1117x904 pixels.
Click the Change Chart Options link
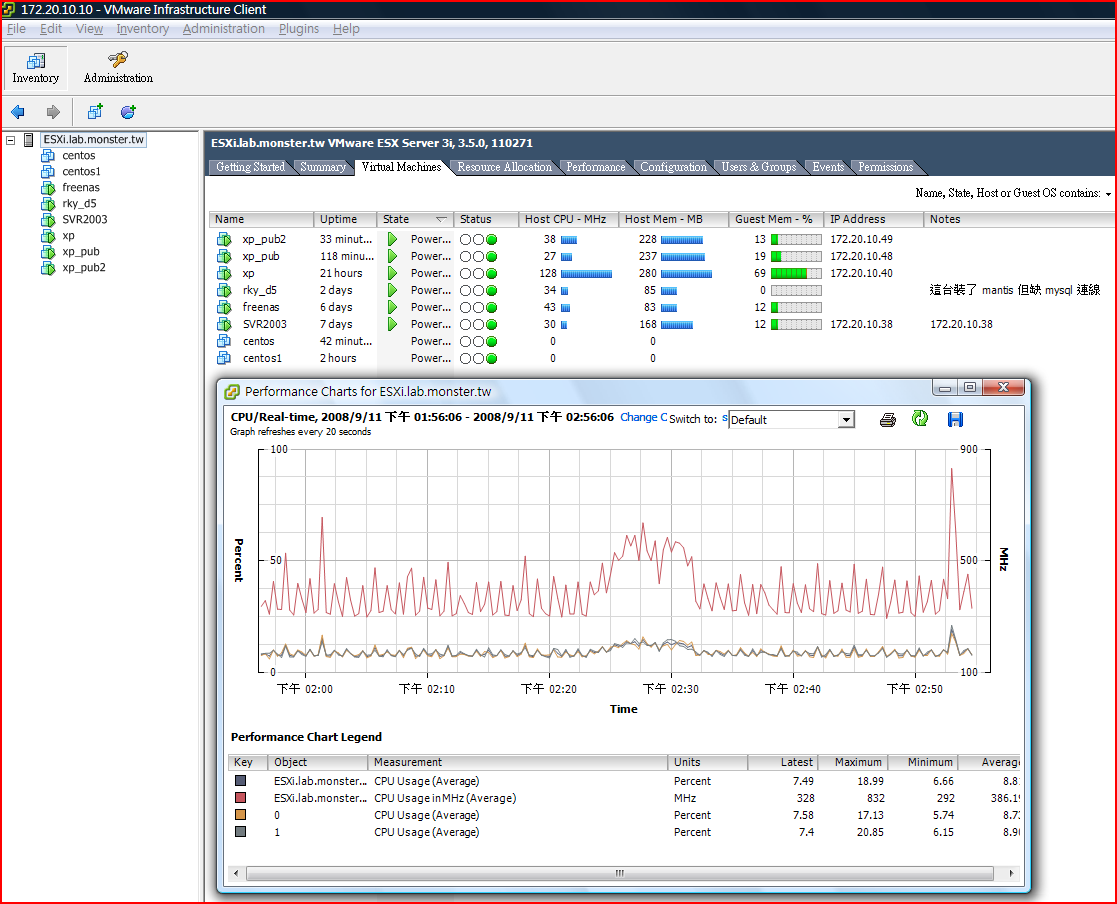click(x=643, y=417)
